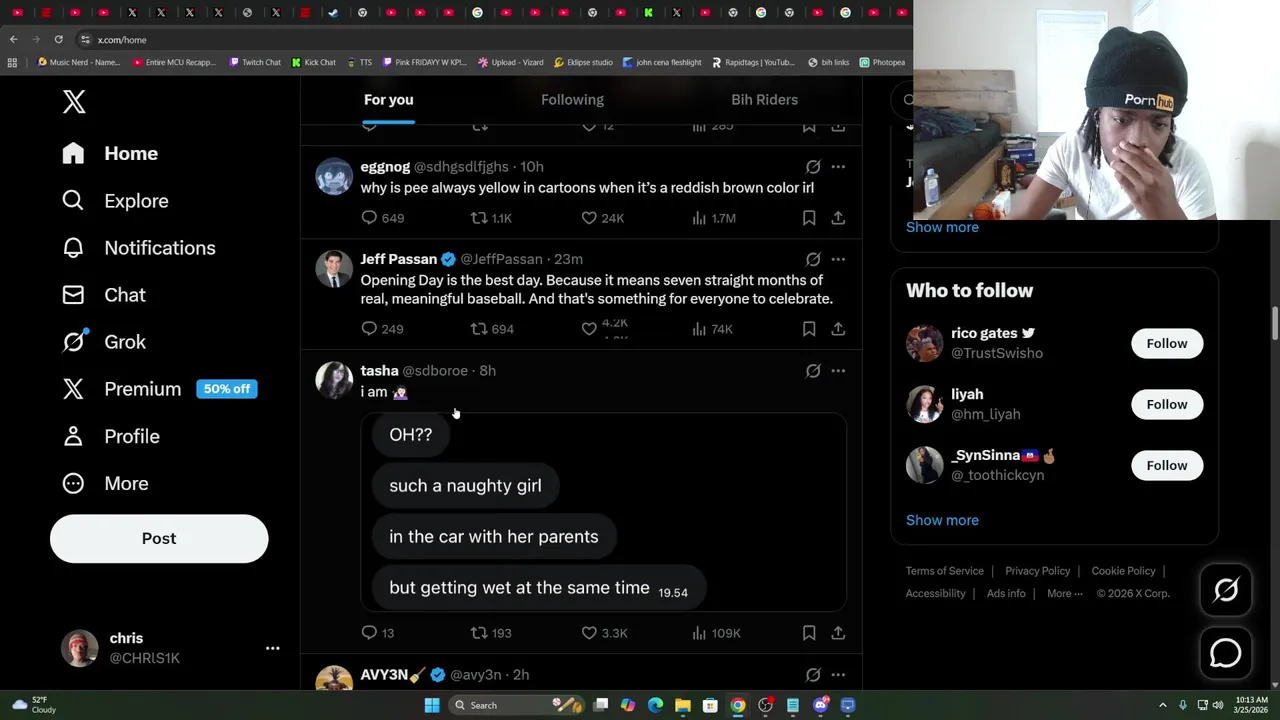
Task: Open the floating messages chat button
Action: tap(1226, 653)
